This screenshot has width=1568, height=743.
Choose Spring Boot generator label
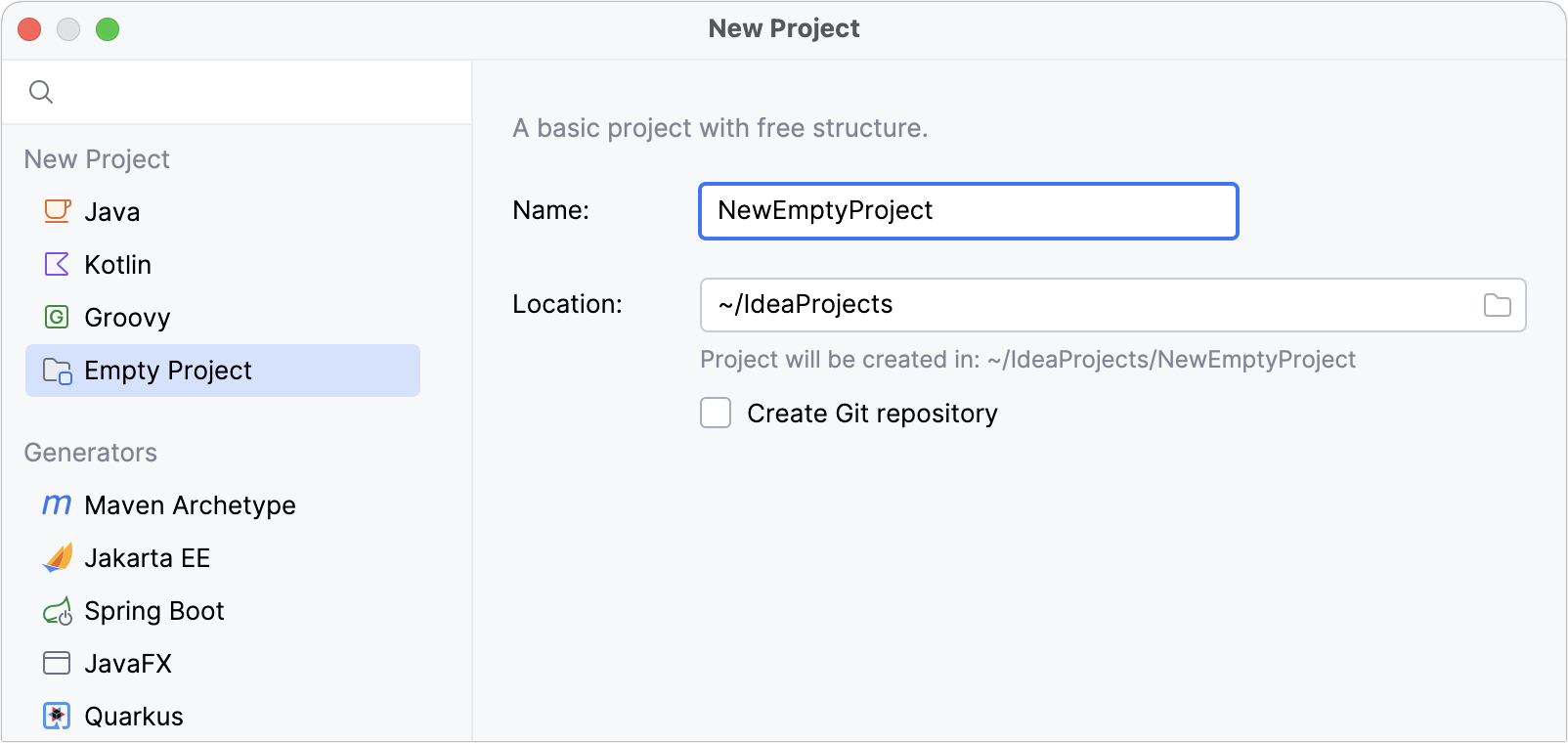[x=154, y=611]
